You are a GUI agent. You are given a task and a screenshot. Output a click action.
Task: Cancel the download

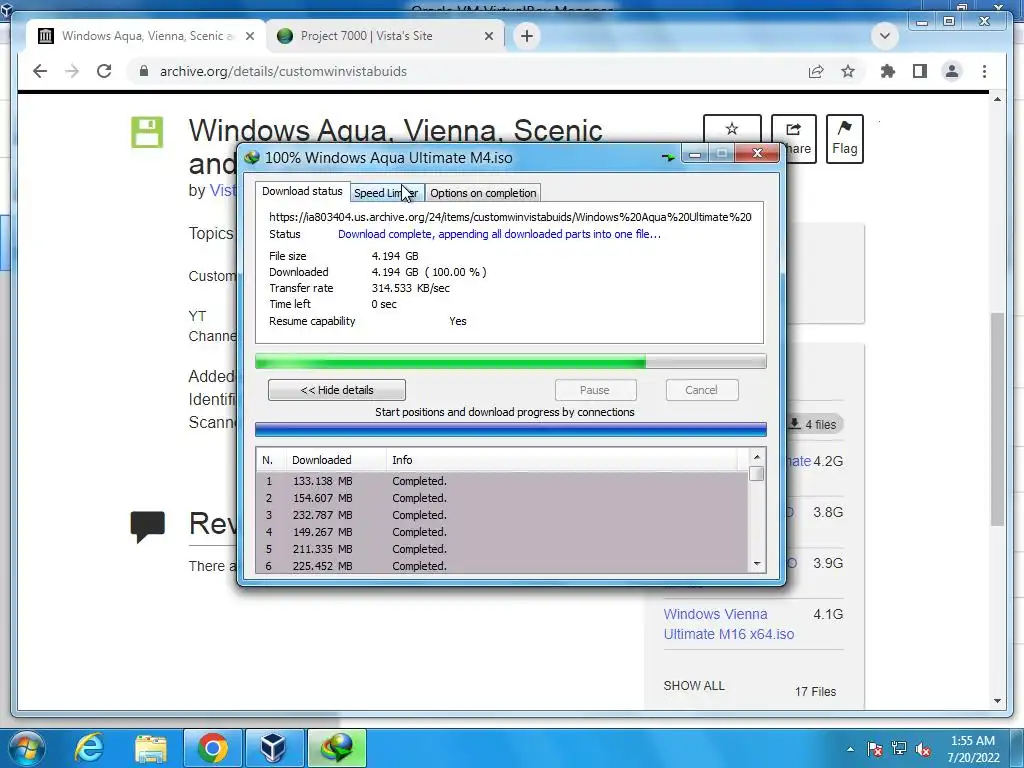702,390
